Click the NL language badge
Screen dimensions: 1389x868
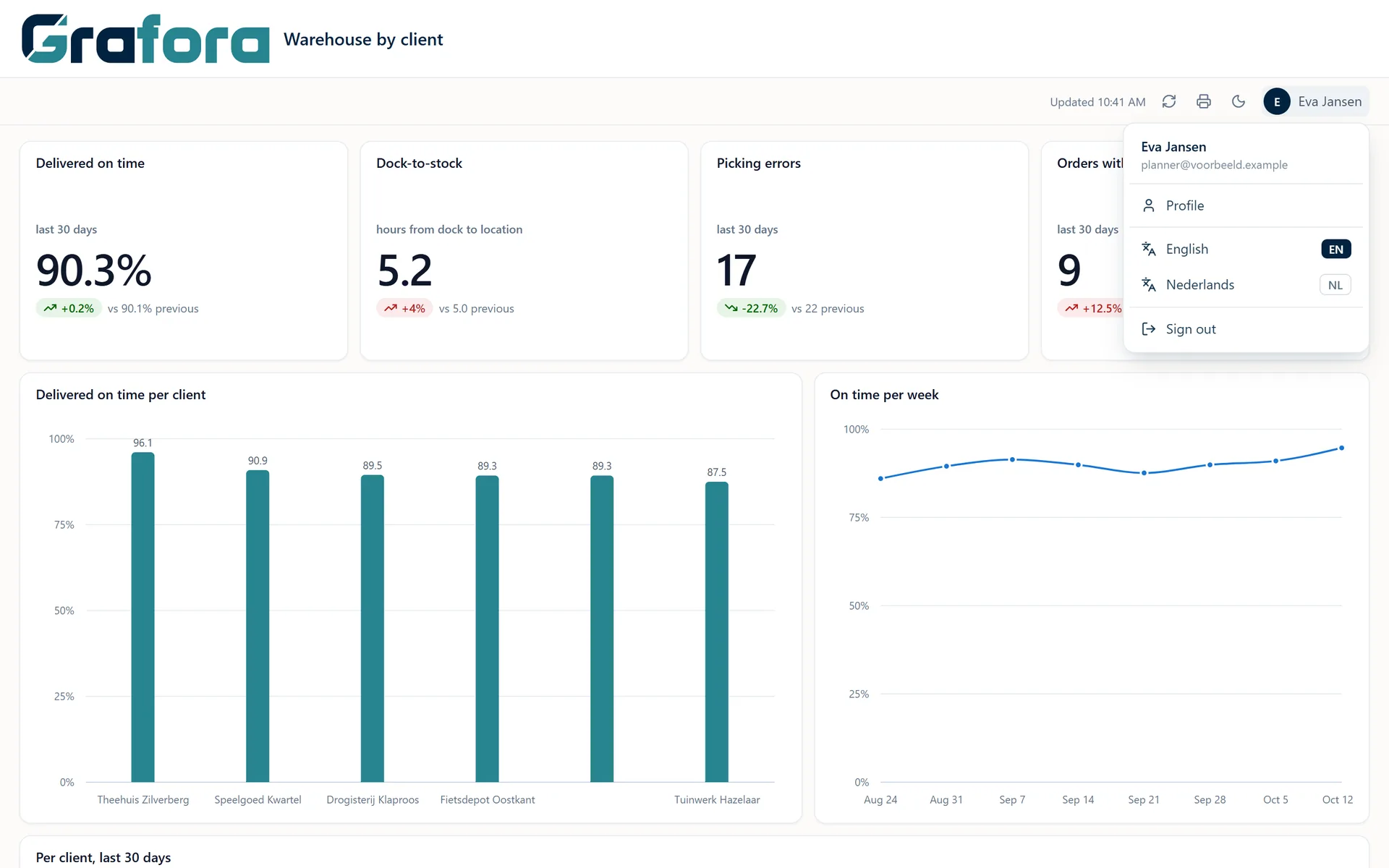(x=1335, y=285)
